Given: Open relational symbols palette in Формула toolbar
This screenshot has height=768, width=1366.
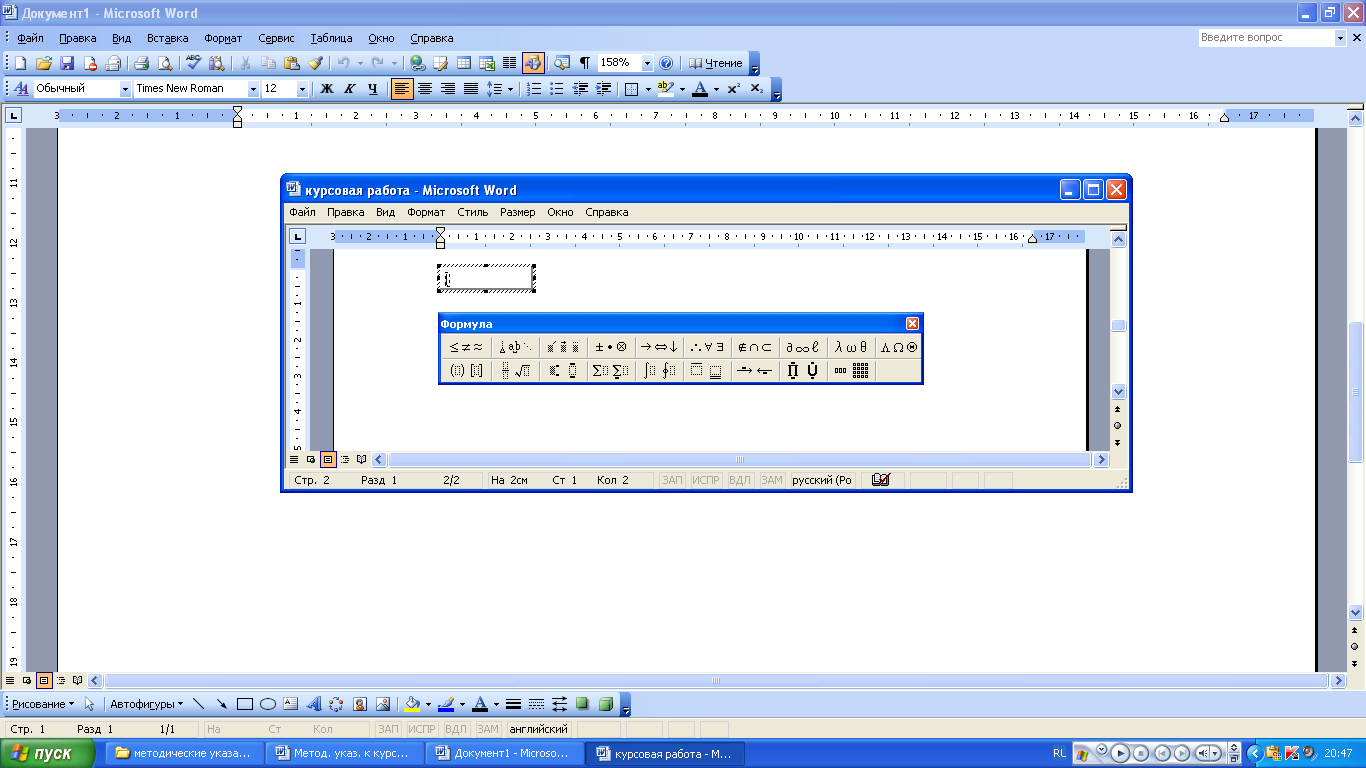Looking at the screenshot, I should 466,347.
